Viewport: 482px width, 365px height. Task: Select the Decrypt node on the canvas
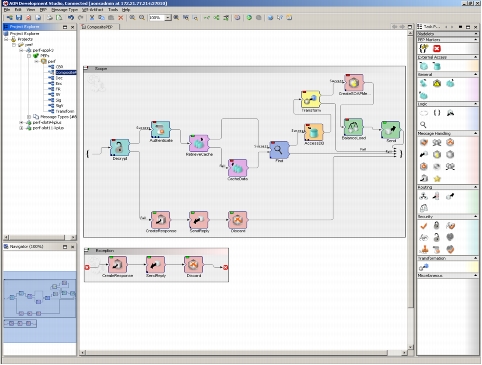[x=120, y=148]
